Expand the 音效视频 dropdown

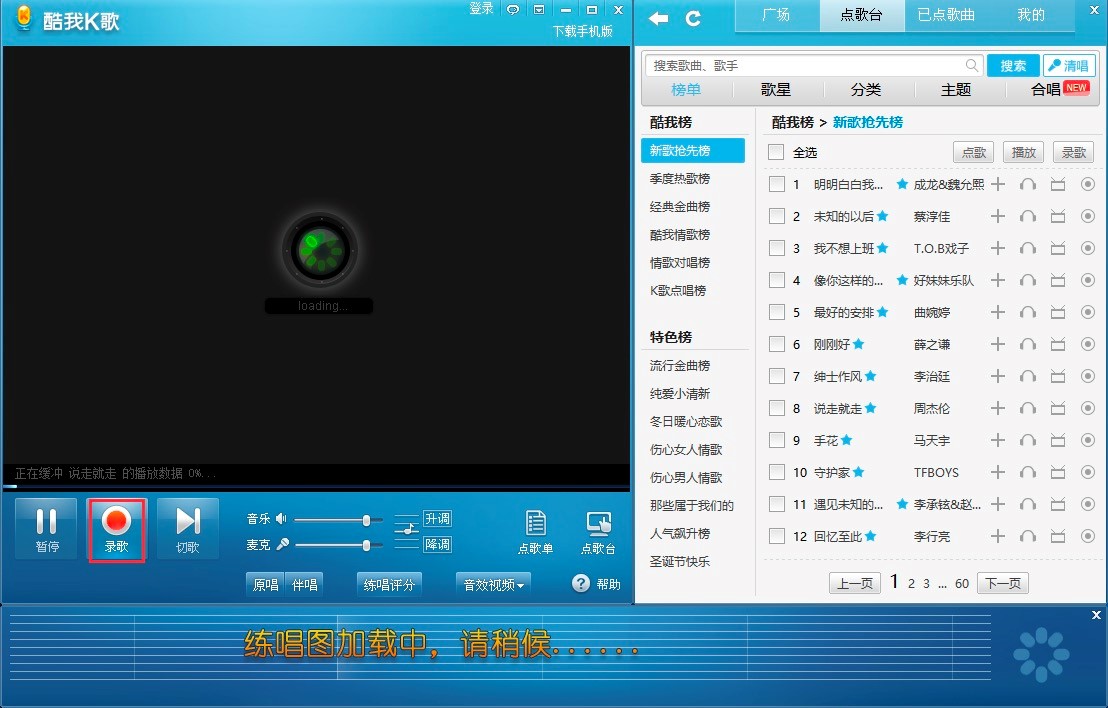pyautogui.click(x=493, y=584)
